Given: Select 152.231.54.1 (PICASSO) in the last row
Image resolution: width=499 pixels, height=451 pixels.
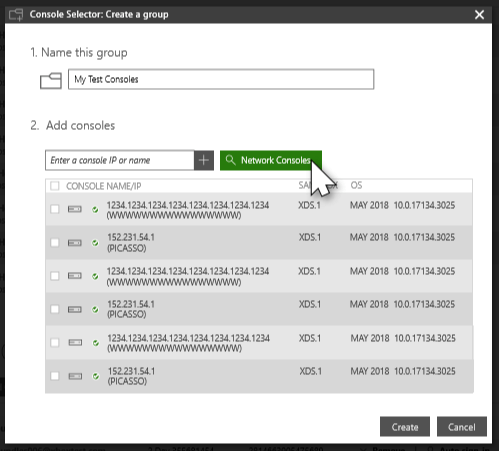Looking at the screenshot, I should tap(131, 376).
